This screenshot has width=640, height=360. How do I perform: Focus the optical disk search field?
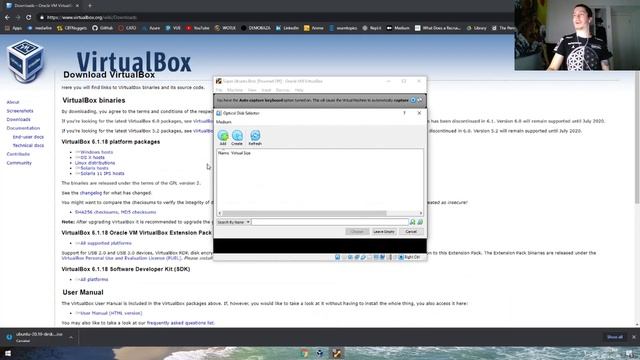(x=330, y=222)
